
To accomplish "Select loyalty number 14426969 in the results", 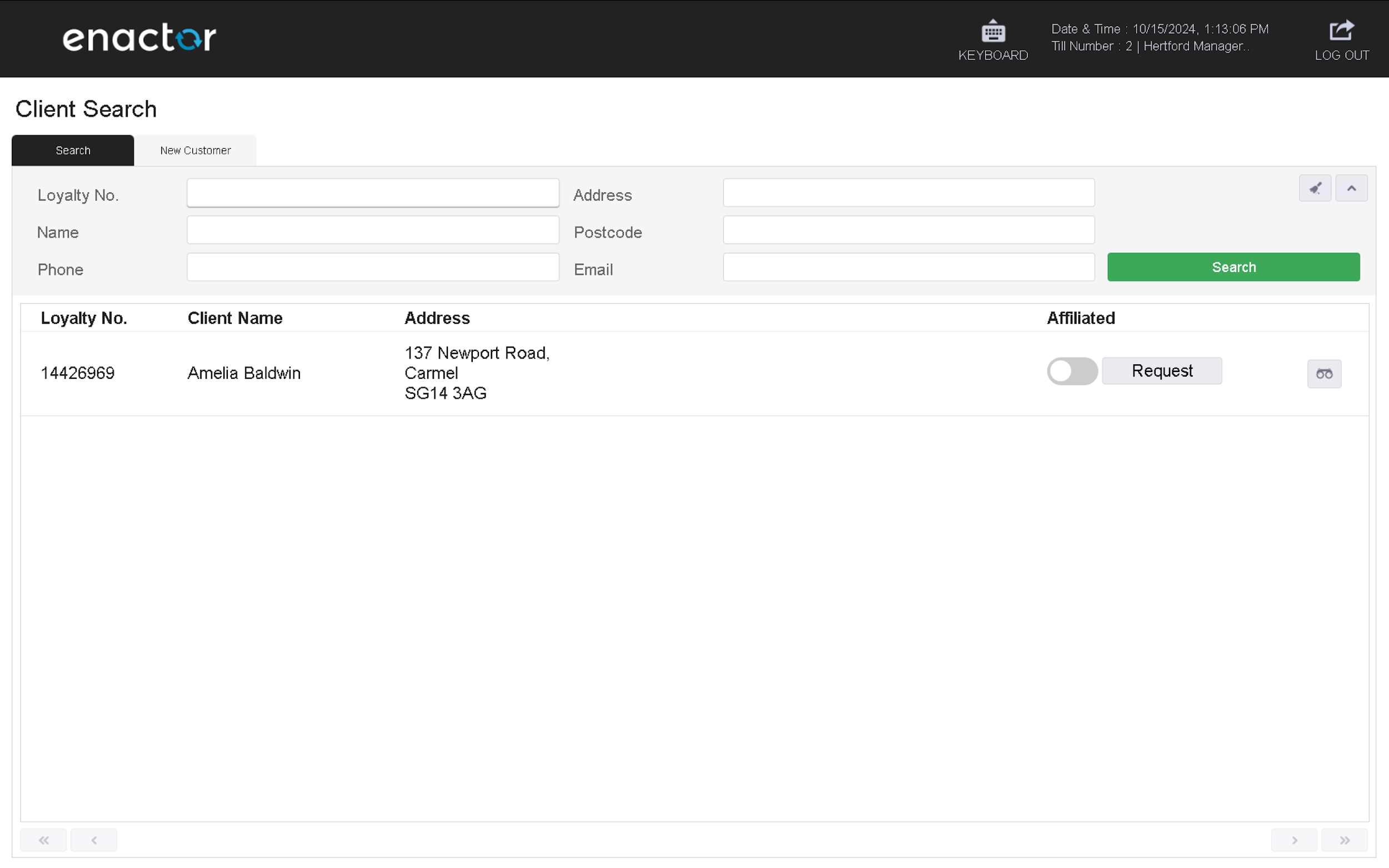I will (78, 373).
